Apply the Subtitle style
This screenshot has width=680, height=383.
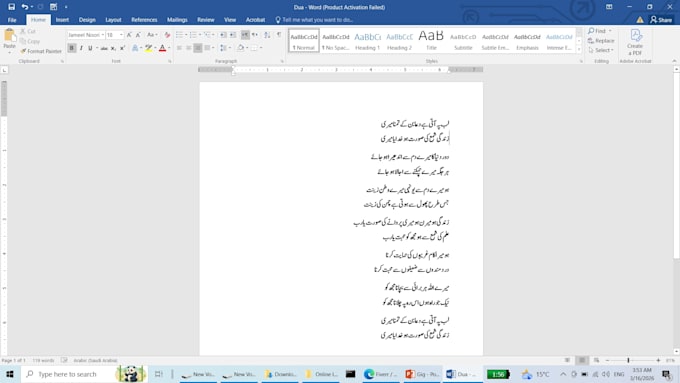click(463, 41)
